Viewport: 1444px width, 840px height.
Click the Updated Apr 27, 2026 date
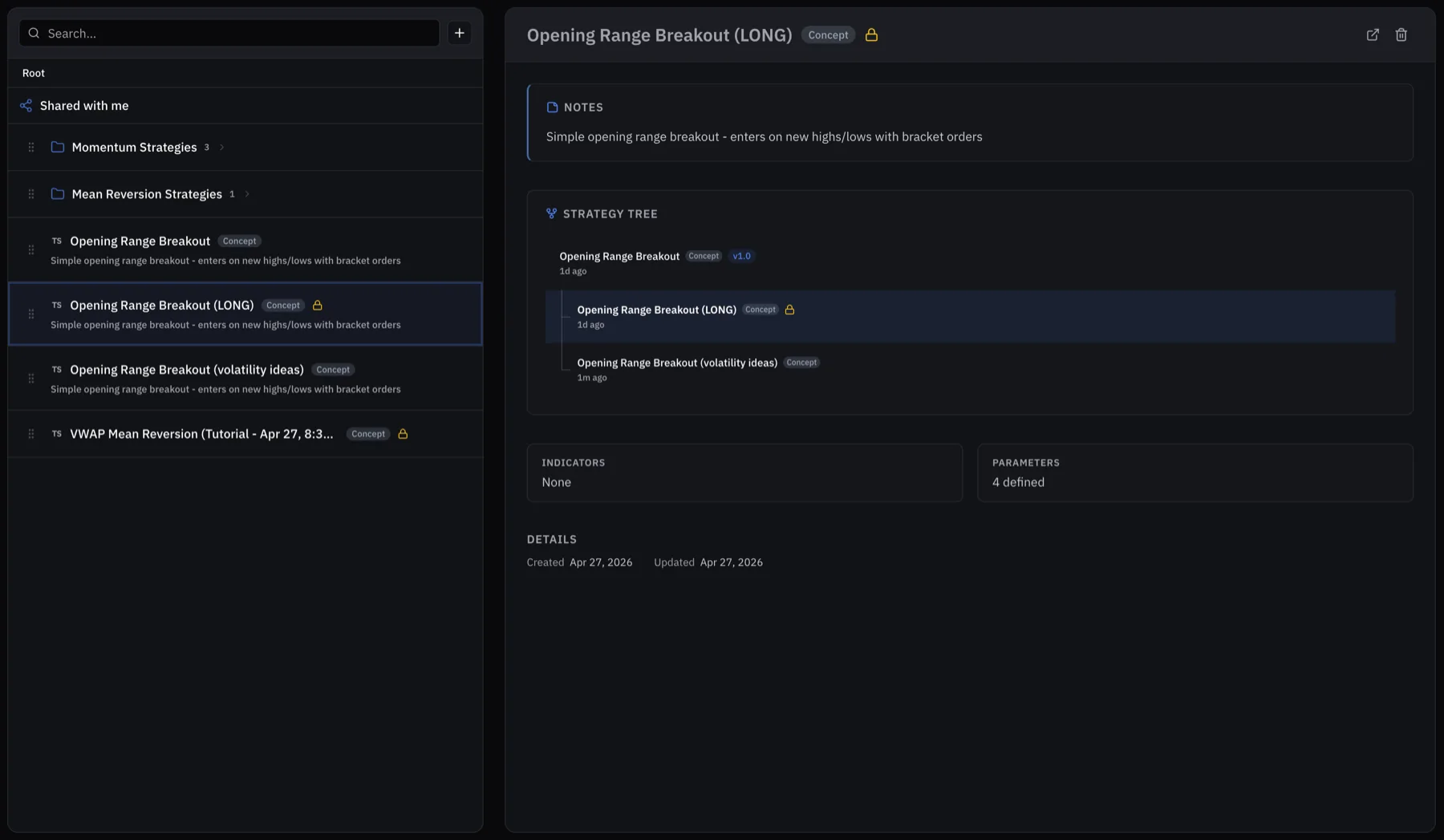731,562
